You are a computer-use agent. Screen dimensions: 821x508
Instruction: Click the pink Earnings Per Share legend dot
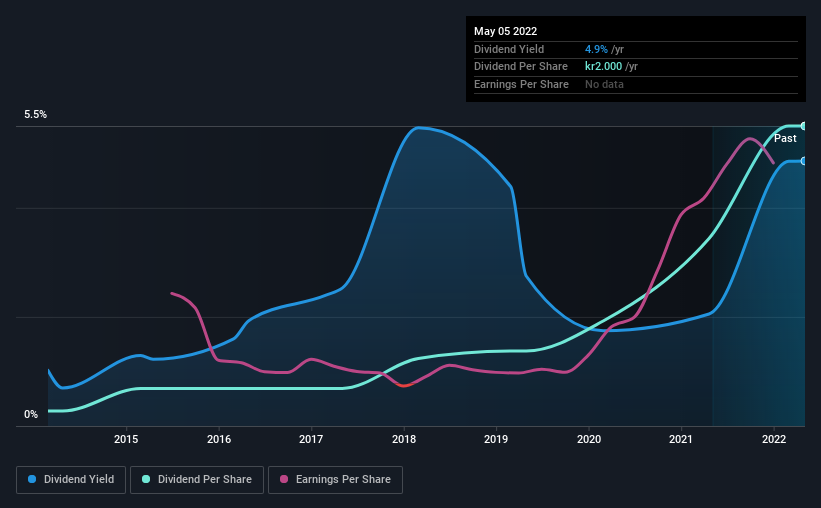(x=284, y=479)
